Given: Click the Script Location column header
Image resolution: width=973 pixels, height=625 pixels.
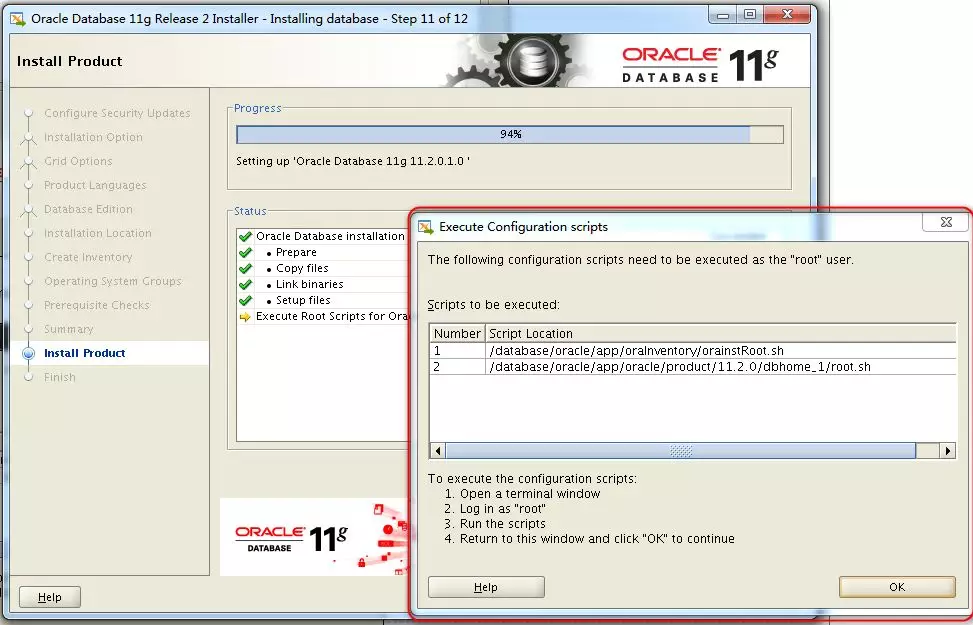Looking at the screenshot, I should [x=720, y=334].
